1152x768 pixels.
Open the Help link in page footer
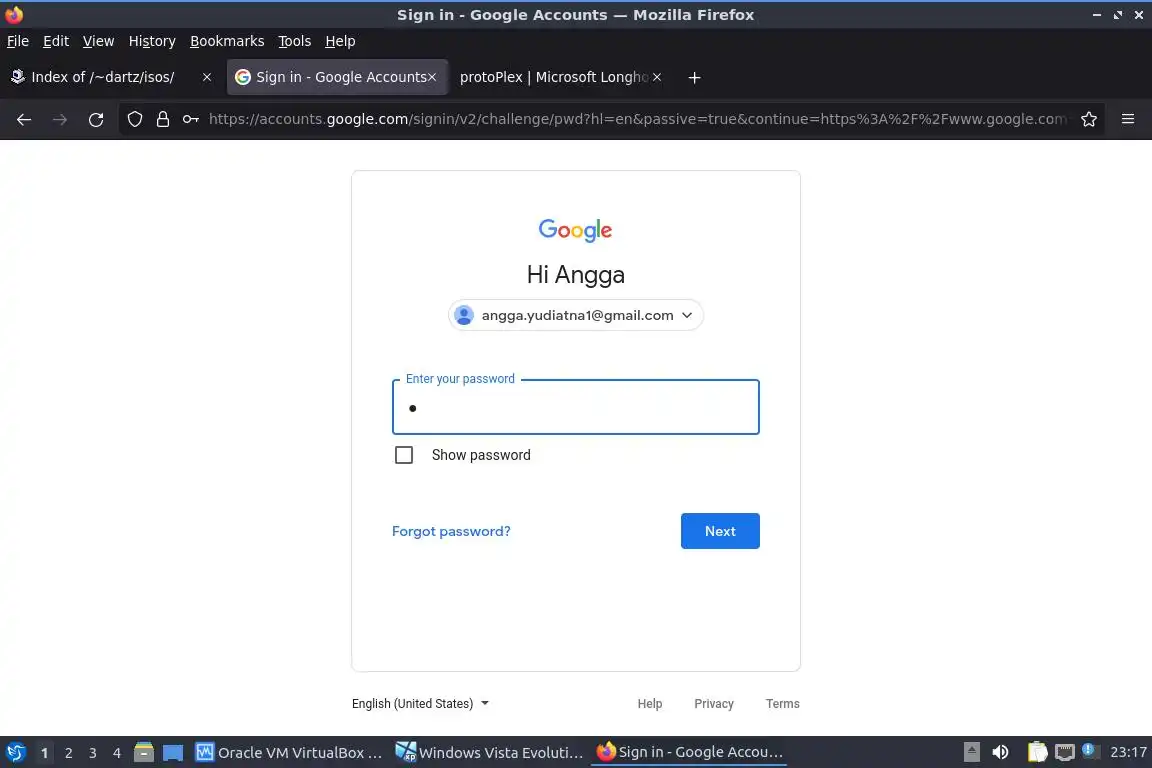(x=649, y=703)
